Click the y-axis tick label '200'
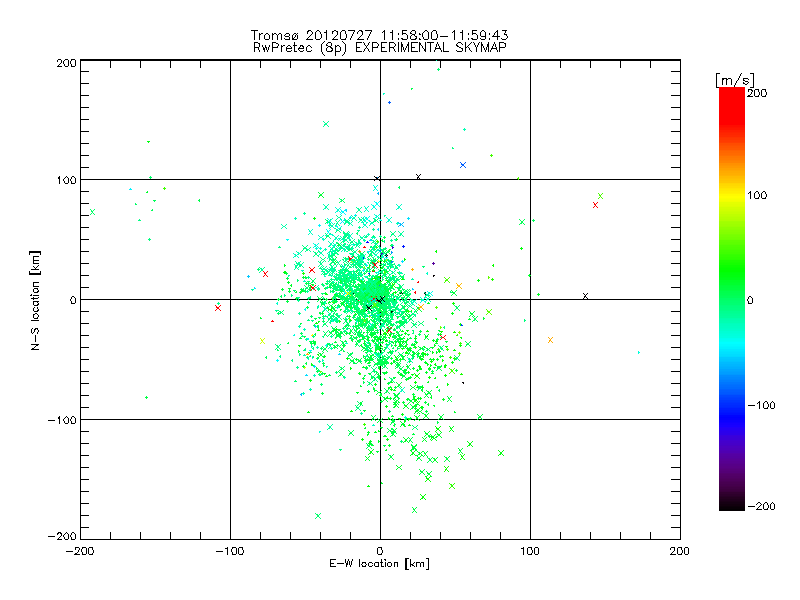The width and height of the screenshot is (800, 600). click(x=66, y=63)
